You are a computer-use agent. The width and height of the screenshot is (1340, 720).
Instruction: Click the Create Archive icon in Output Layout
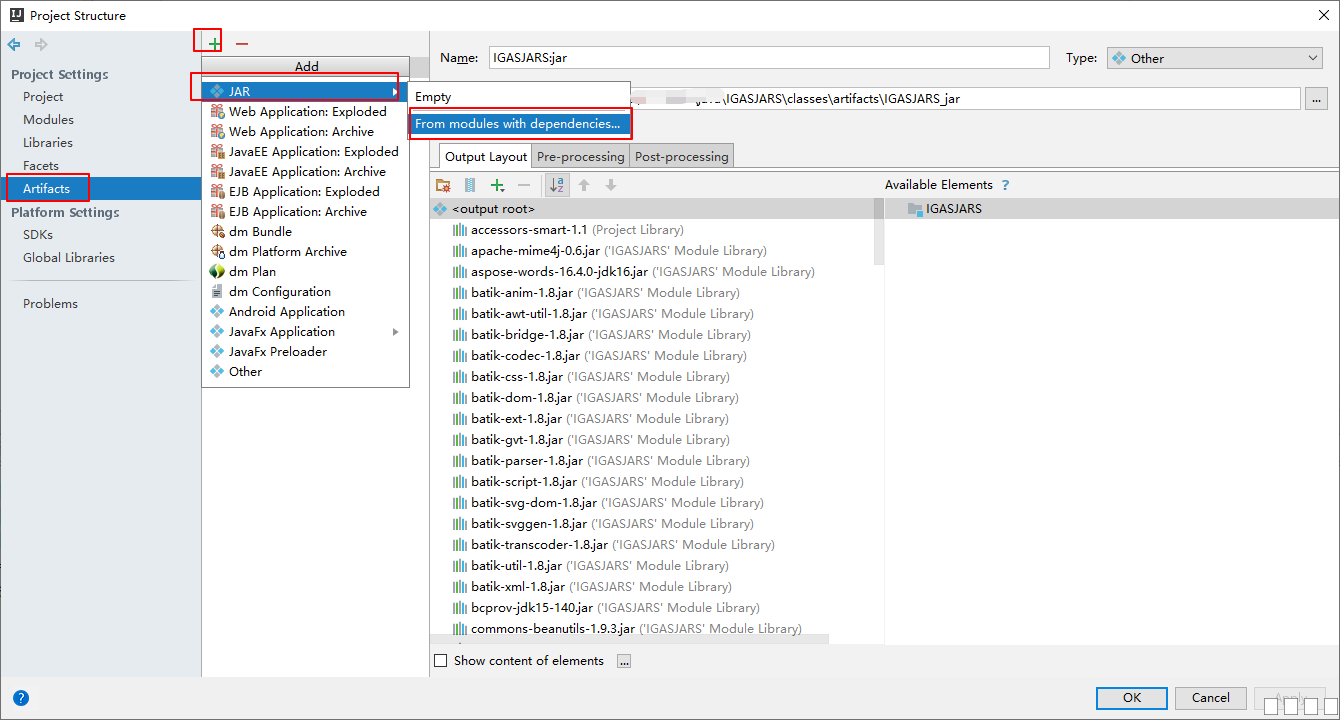tap(470, 185)
